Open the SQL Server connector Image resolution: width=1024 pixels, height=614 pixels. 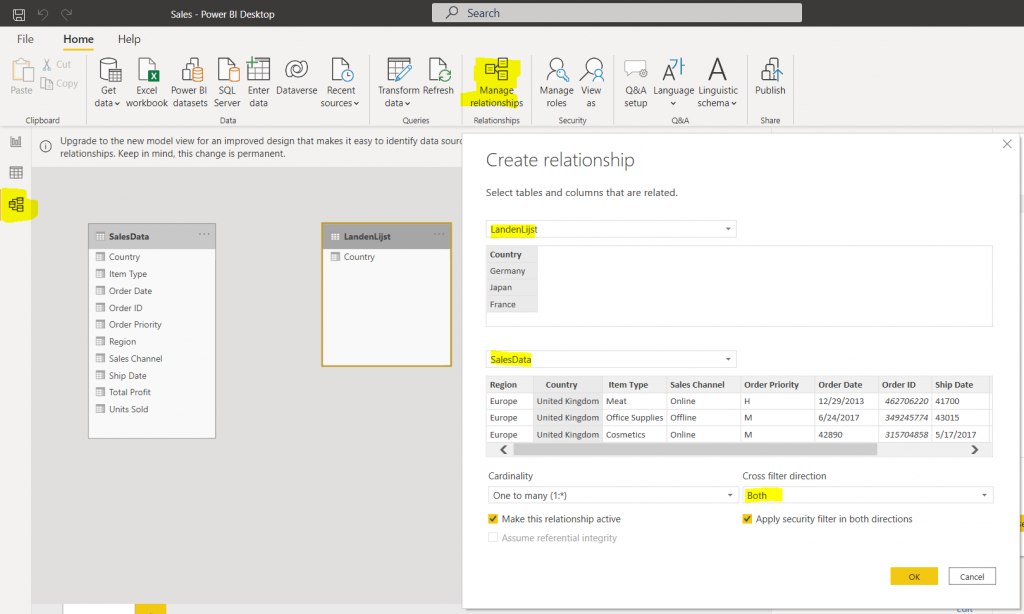pos(227,82)
